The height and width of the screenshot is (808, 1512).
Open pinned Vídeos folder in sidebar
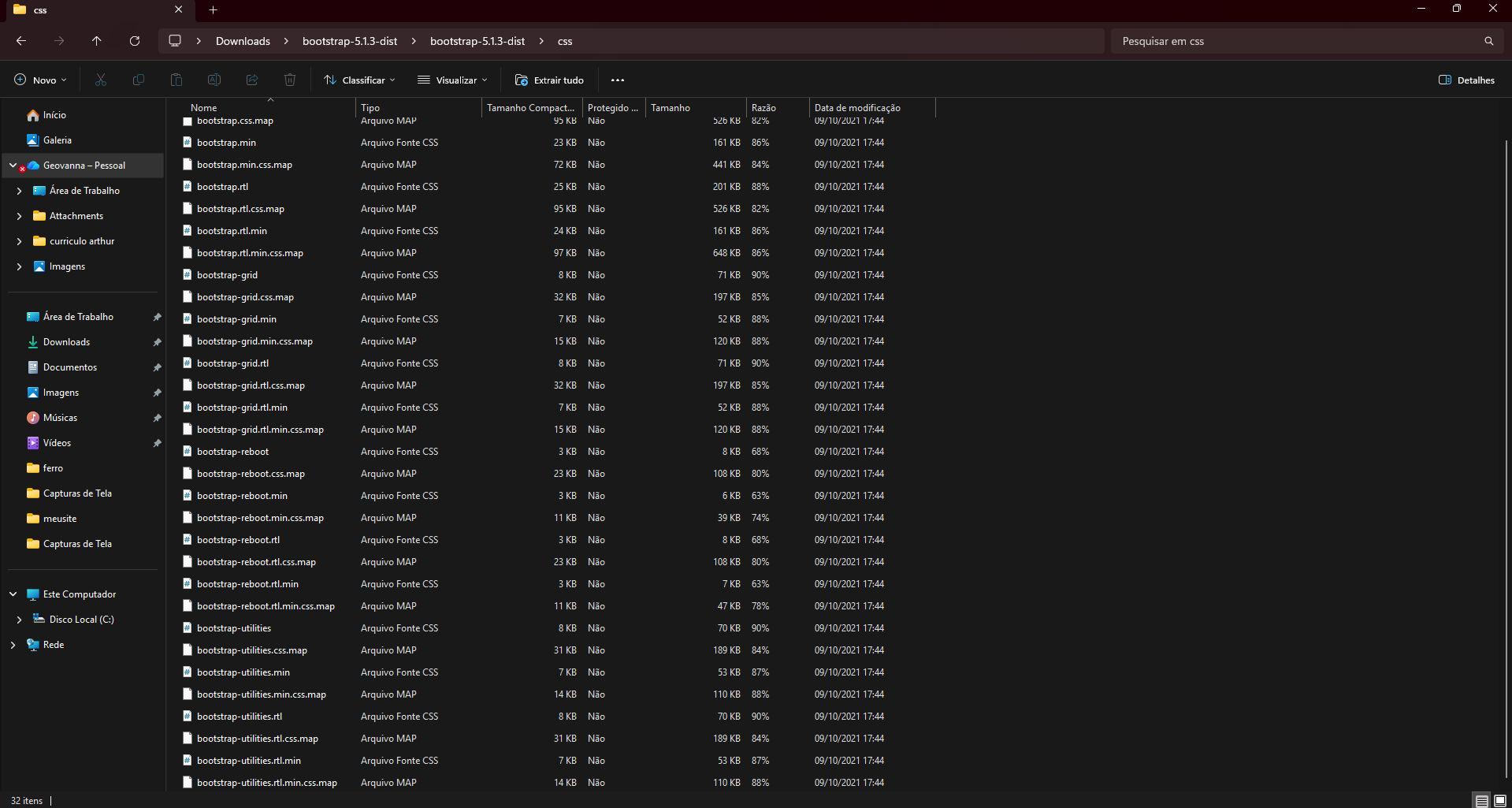pyautogui.click(x=57, y=443)
